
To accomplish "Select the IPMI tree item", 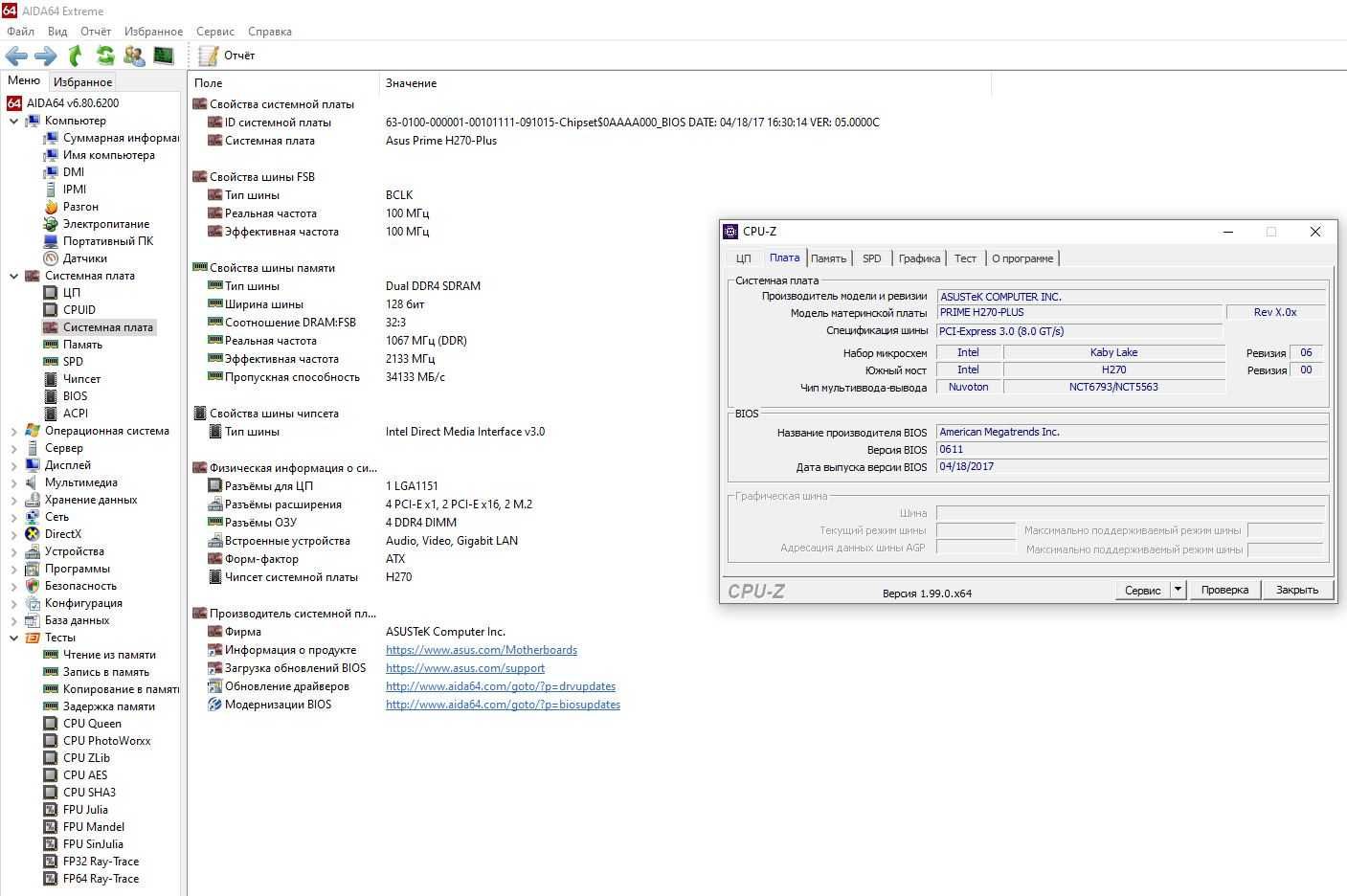I will [75, 190].
